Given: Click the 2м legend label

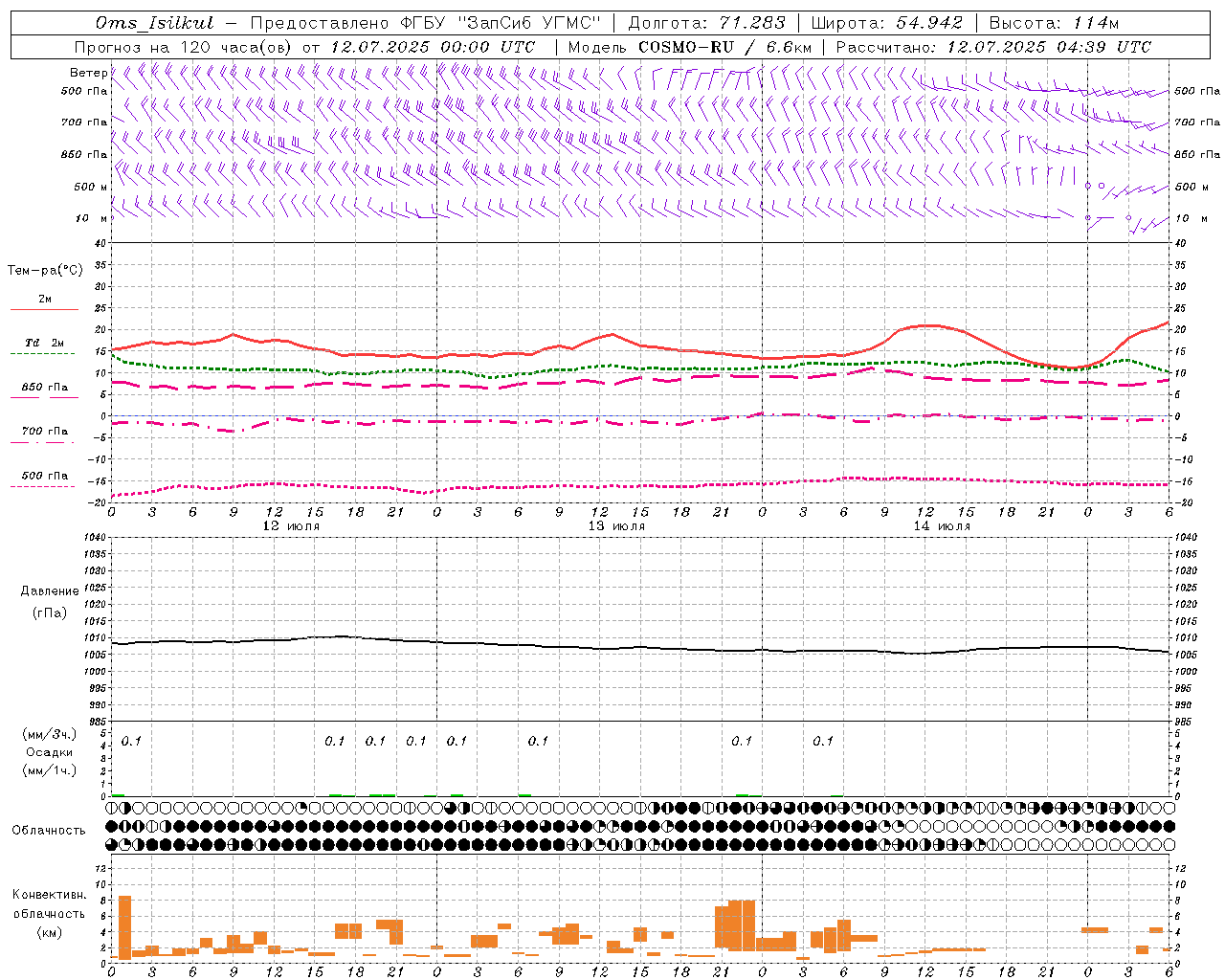Looking at the screenshot, I should click(45, 300).
